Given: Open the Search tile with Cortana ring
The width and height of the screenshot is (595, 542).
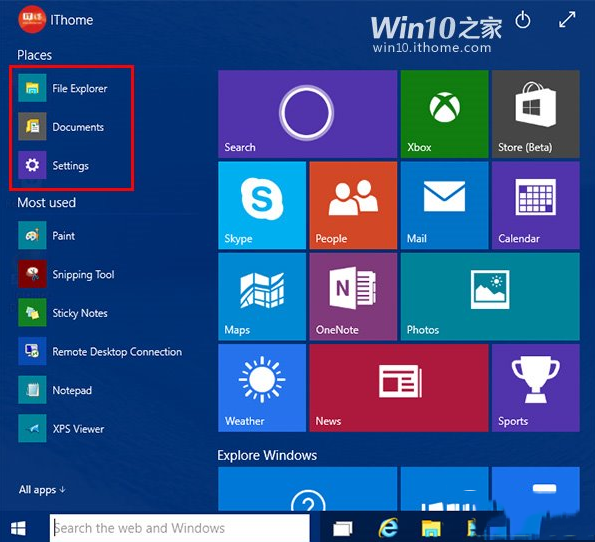Looking at the screenshot, I should [x=307, y=114].
